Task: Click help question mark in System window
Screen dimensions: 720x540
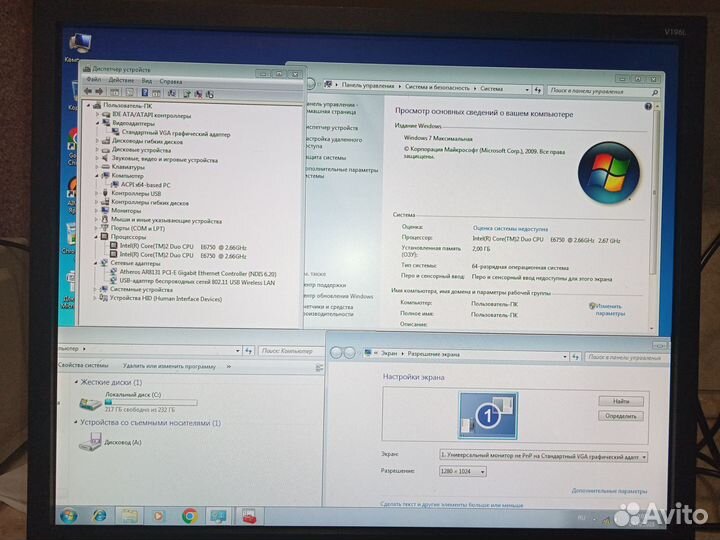Action: 647,107
